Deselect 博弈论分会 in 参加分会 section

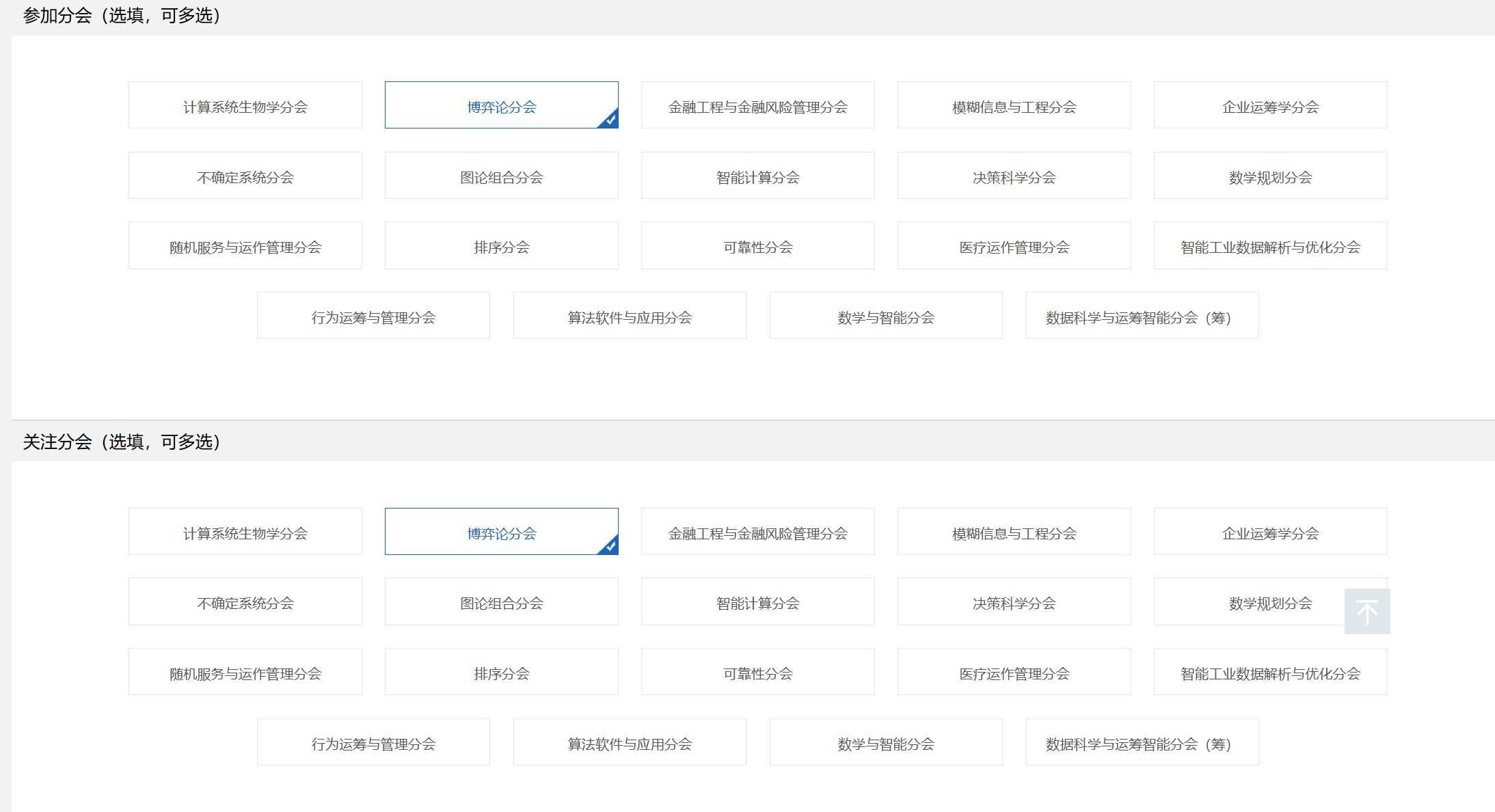501,106
